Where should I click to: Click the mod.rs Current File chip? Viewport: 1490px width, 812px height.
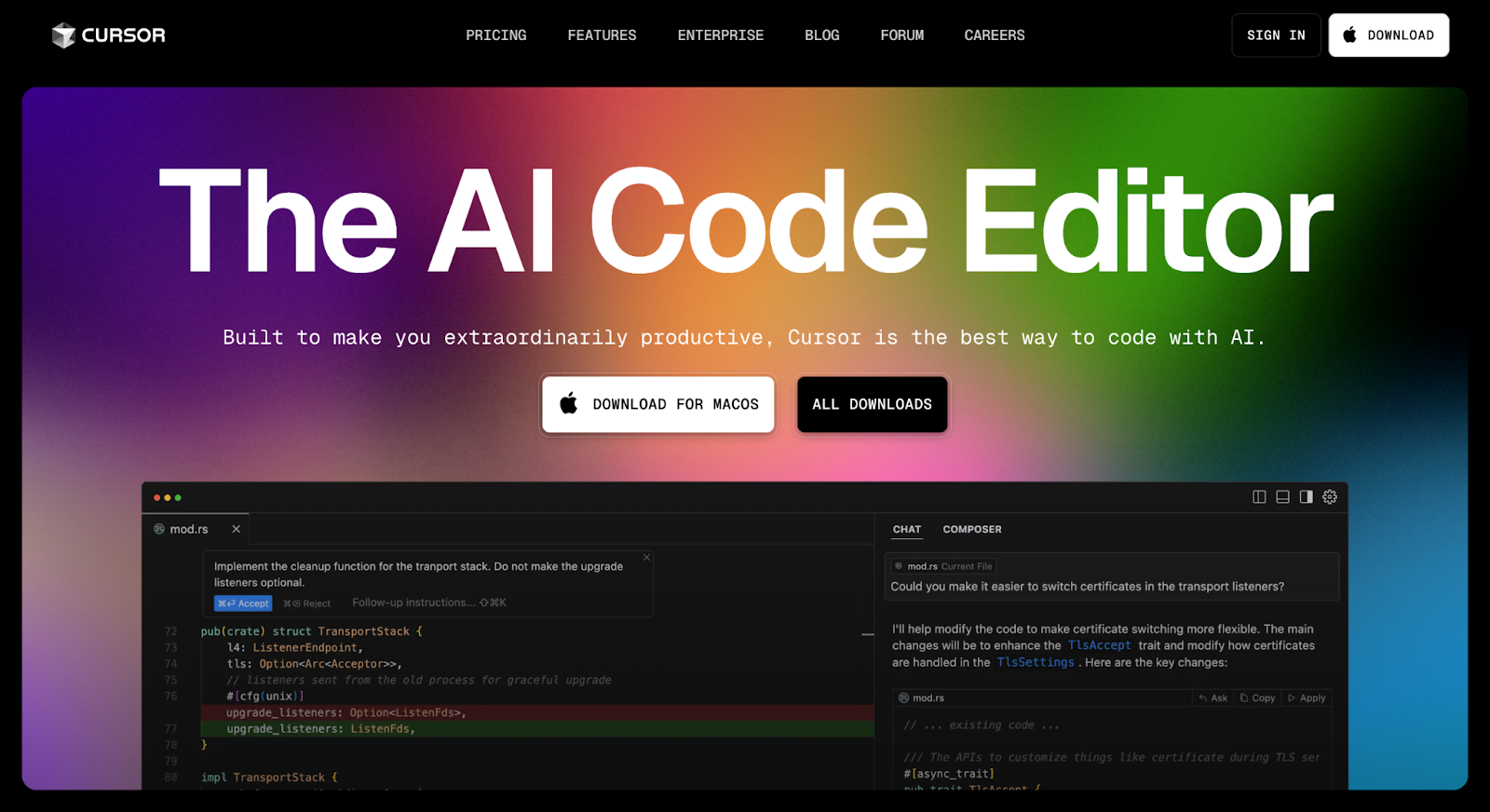[943, 566]
